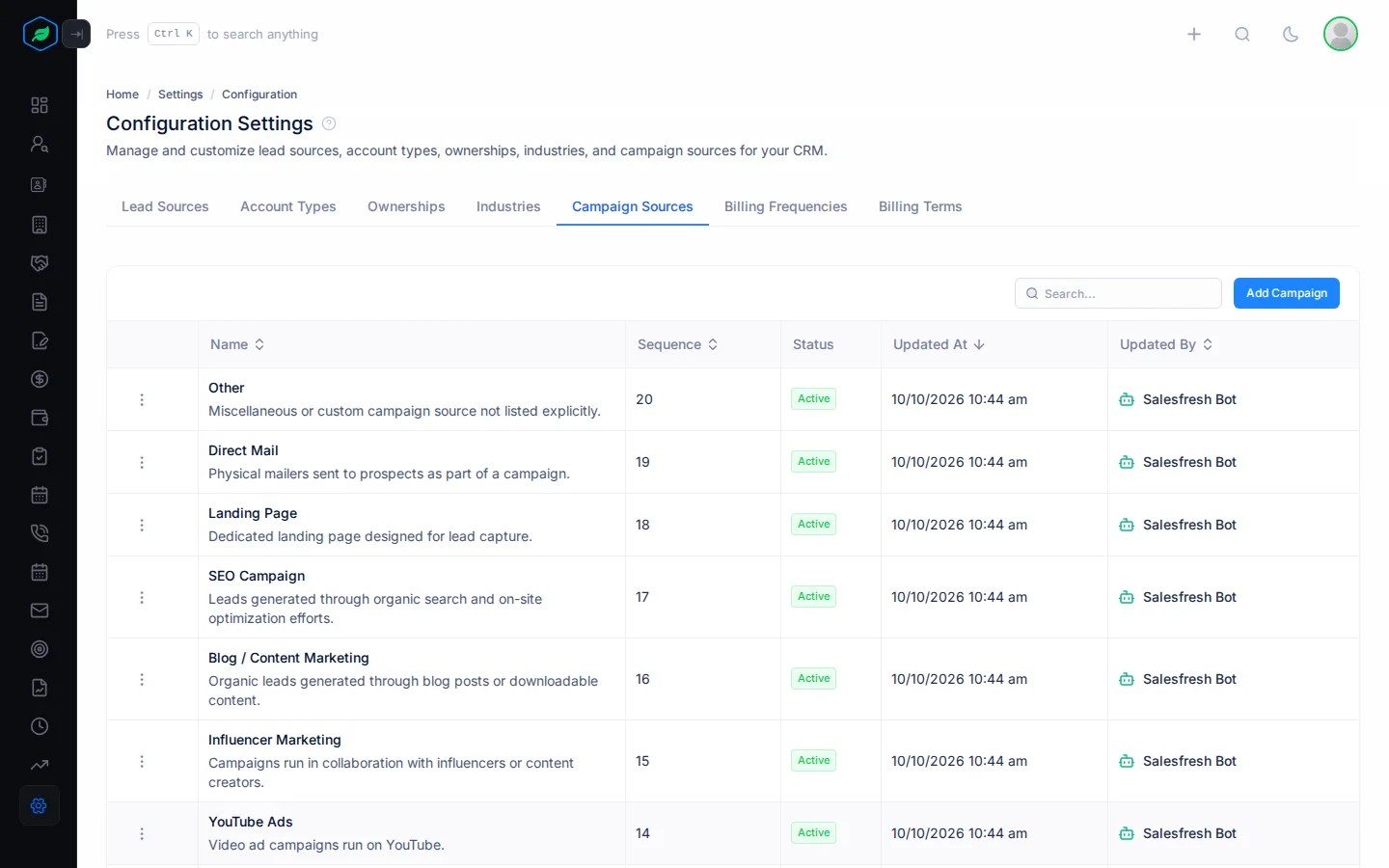
Task: Toggle dark mode with the moon icon
Action: pyautogui.click(x=1291, y=34)
